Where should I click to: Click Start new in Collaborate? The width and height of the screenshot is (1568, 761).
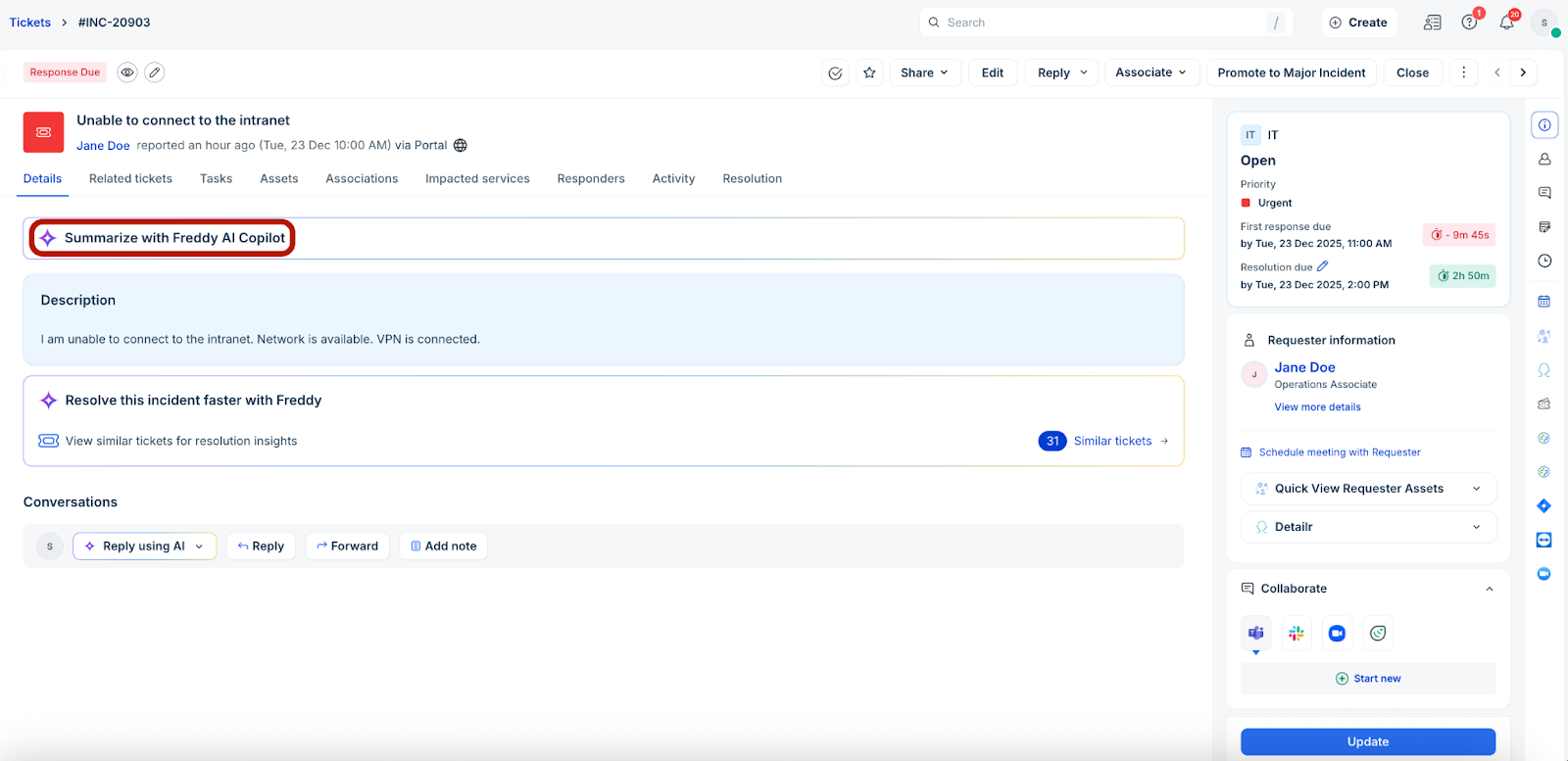tap(1368, 679)
